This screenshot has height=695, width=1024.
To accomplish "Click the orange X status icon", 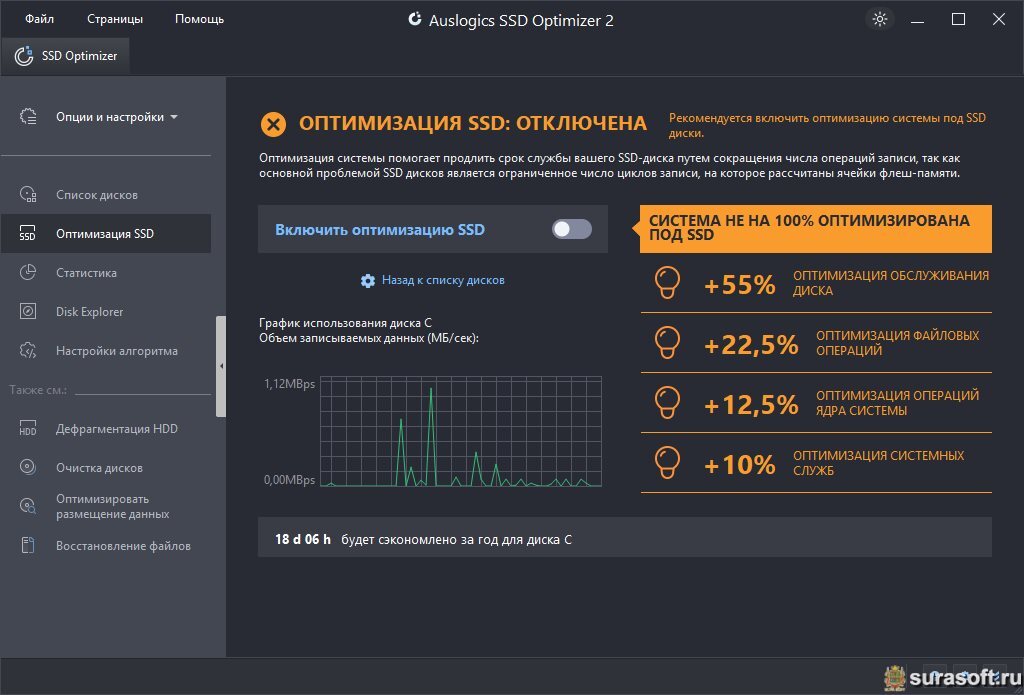I will coord(273,124).
